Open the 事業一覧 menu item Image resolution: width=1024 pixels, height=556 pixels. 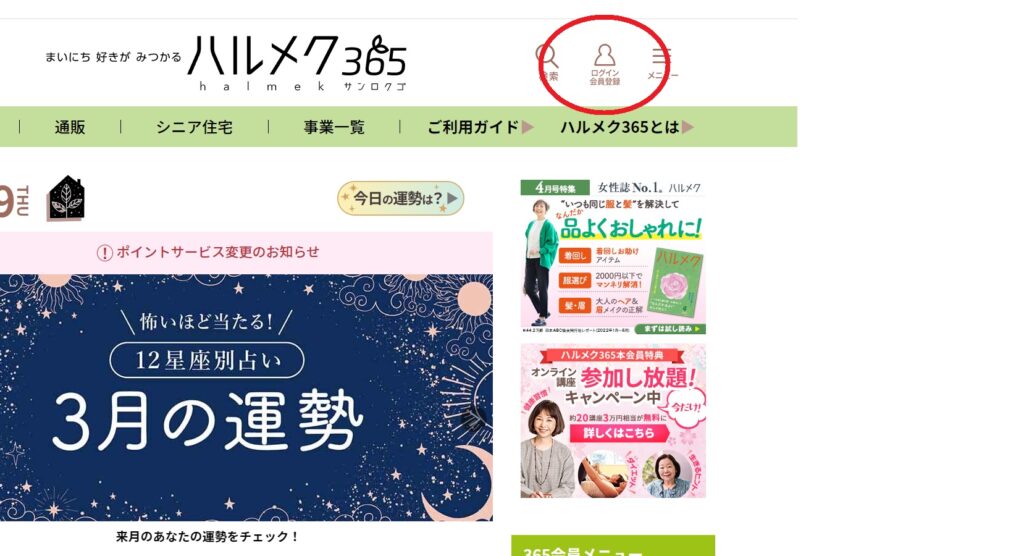pos(334,127)
